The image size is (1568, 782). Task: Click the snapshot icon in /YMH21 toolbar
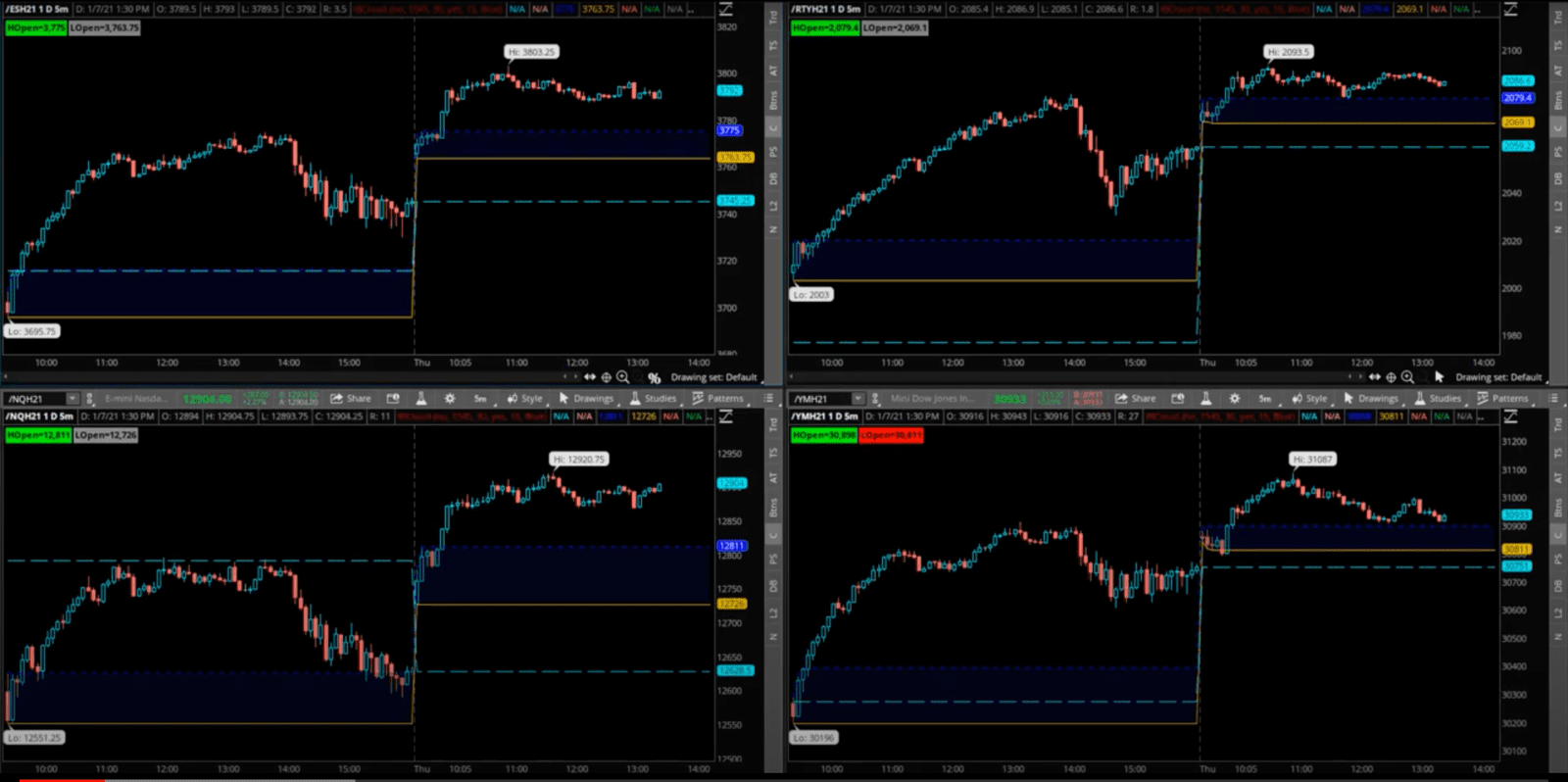[x=1178, y=399]
